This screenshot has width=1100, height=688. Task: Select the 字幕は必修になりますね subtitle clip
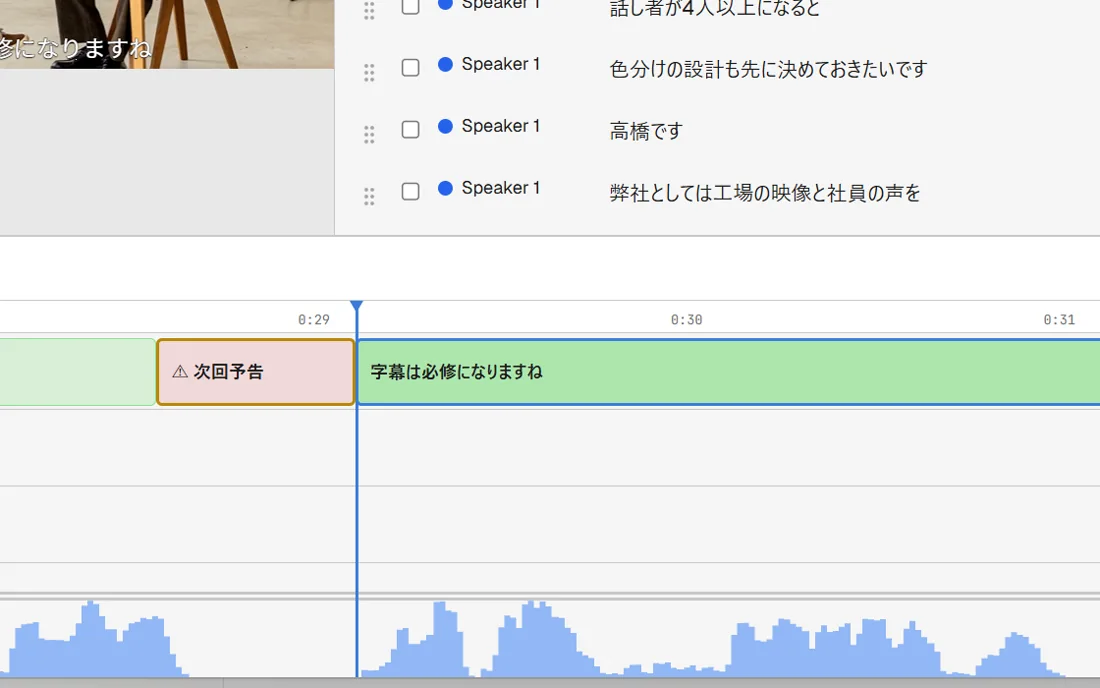coord(728,372)
